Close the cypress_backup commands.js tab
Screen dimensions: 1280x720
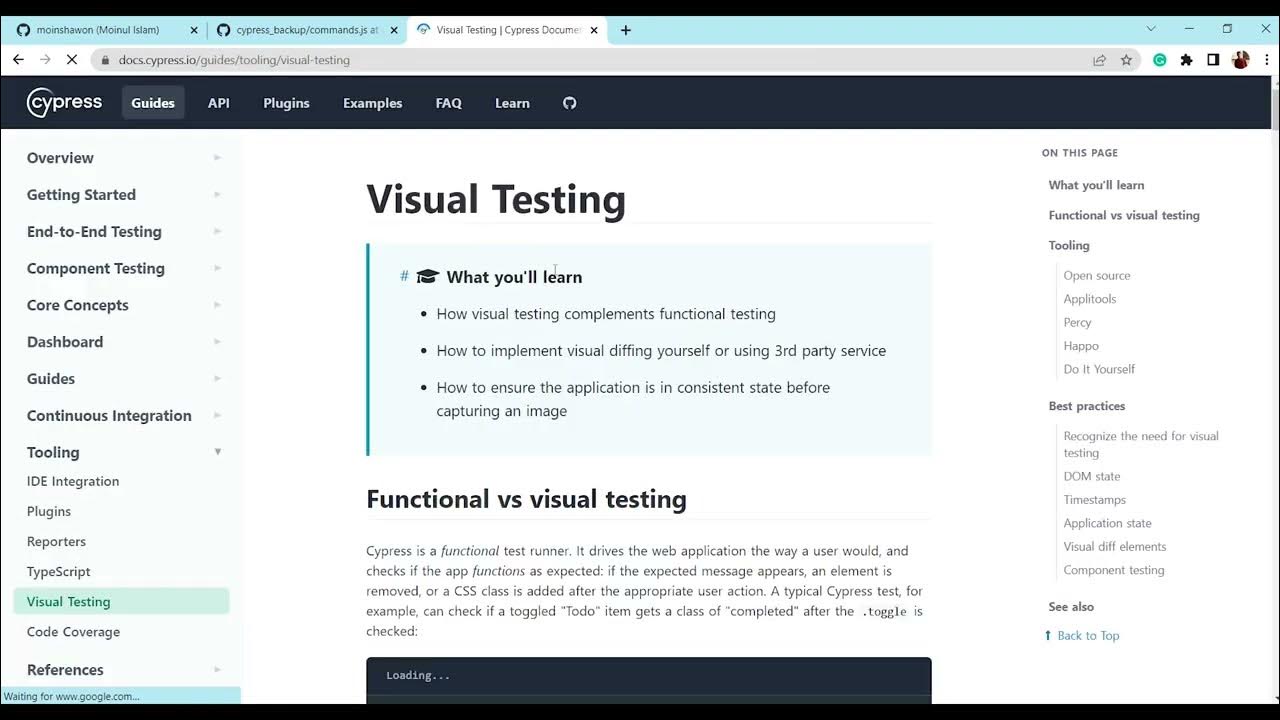tap(394, 30)
